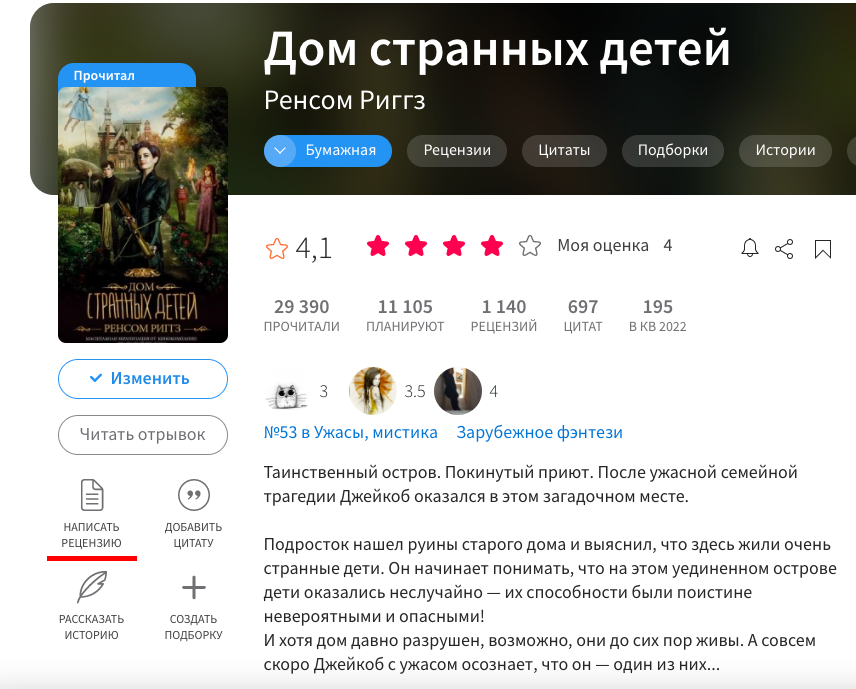Screen dimensions: 856x689
Task: Click the write review document icon
Action: click(x=92, y=495)
